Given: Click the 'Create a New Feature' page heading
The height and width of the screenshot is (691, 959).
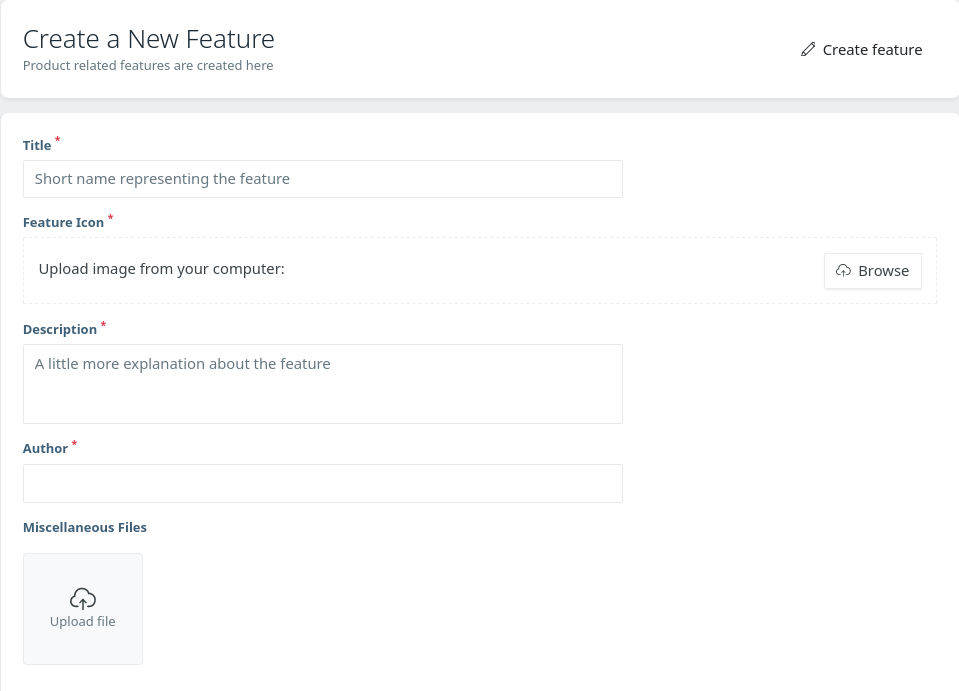Looking at the screenshot, I should (149, 39).
